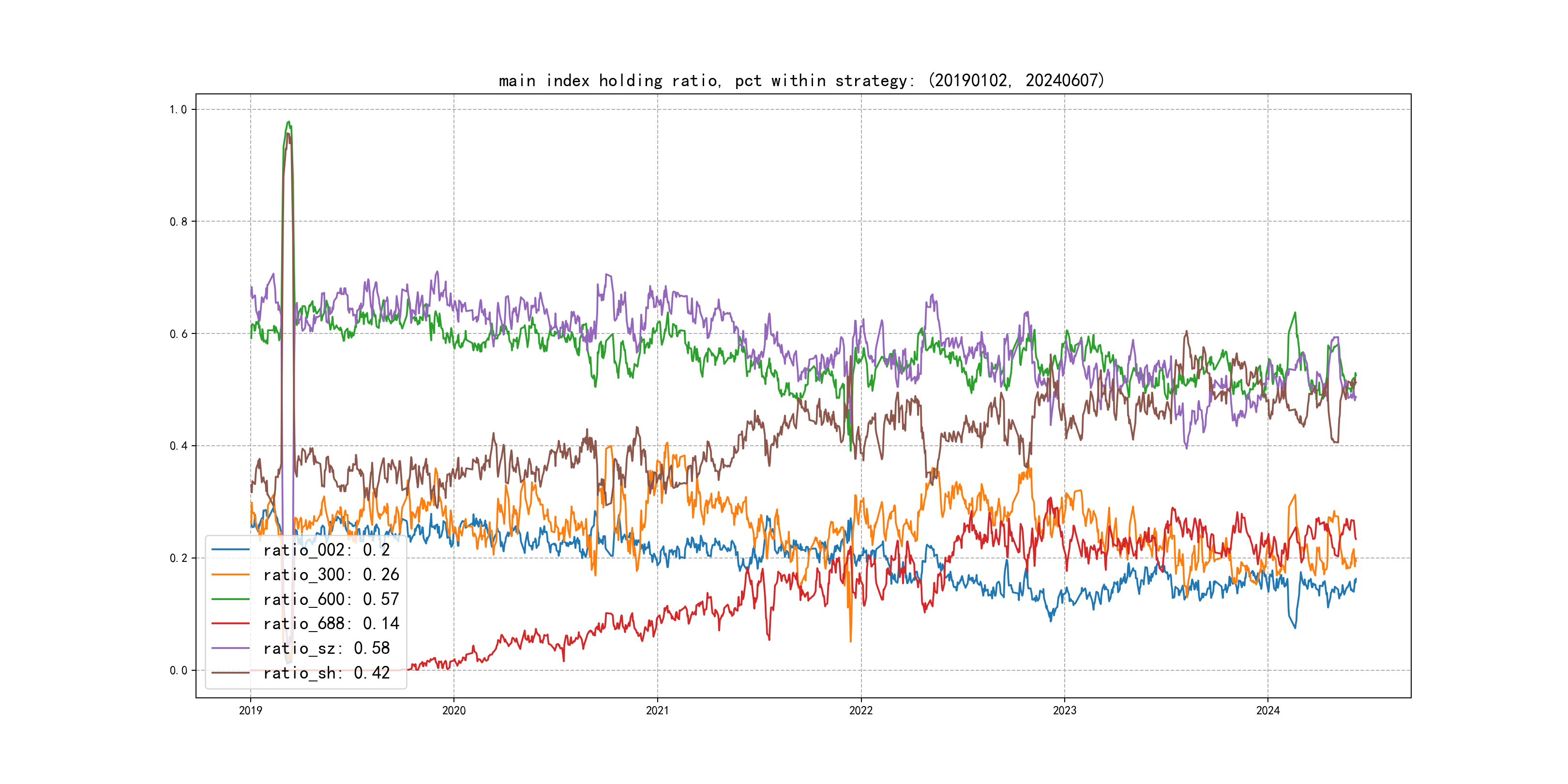Click the ratio_300 legend label

click(331, 574)
